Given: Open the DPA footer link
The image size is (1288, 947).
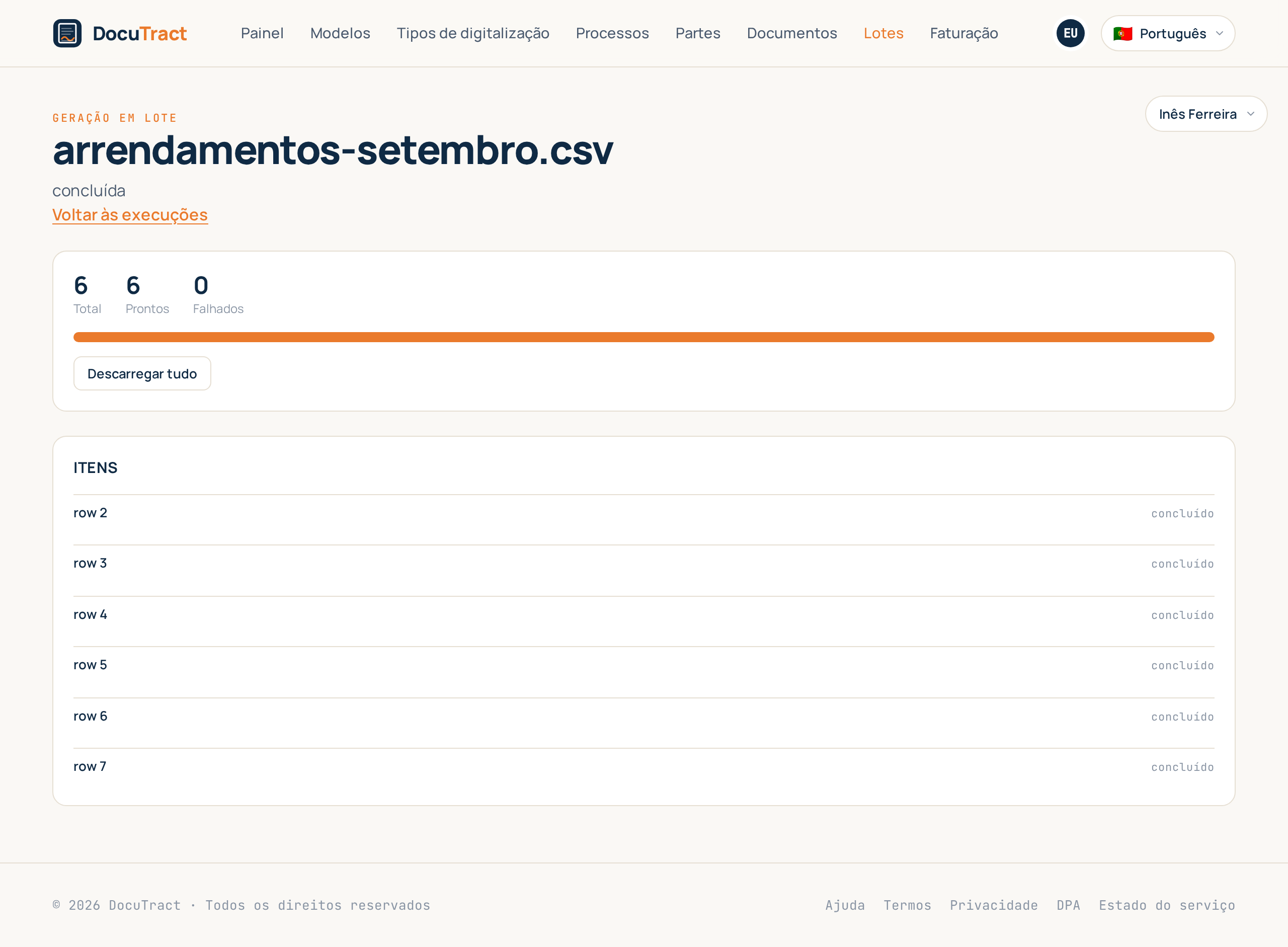Looking at the screenshot, I should tap(1068, 905).
